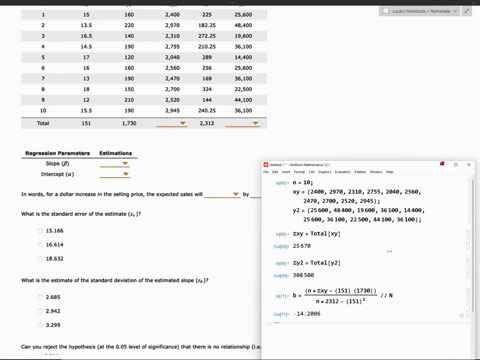Click the expand full-screen arrows icon
The height and width of the screenshot is (360, 480).
pyautogui.click(x=467, y=11)
